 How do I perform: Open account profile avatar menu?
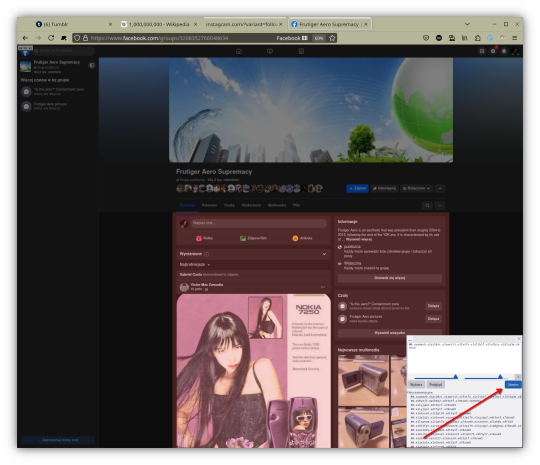tap(515, 51)
